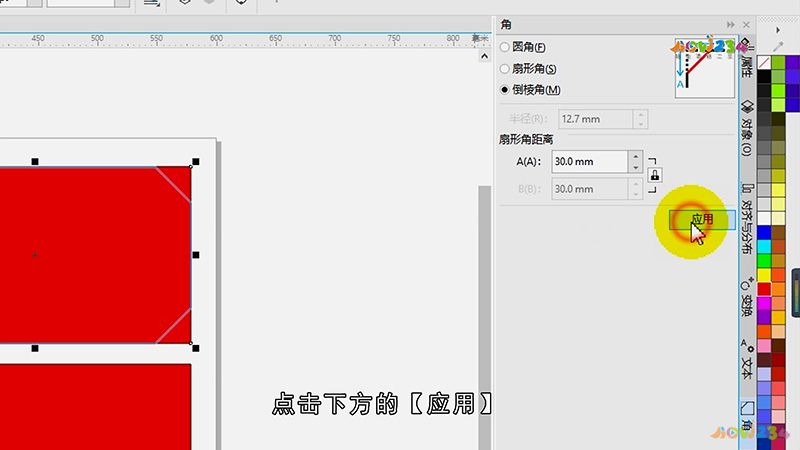Switch to the 角 corner docker tab
The width and height of the screenshot is (800, 450).
746,416
